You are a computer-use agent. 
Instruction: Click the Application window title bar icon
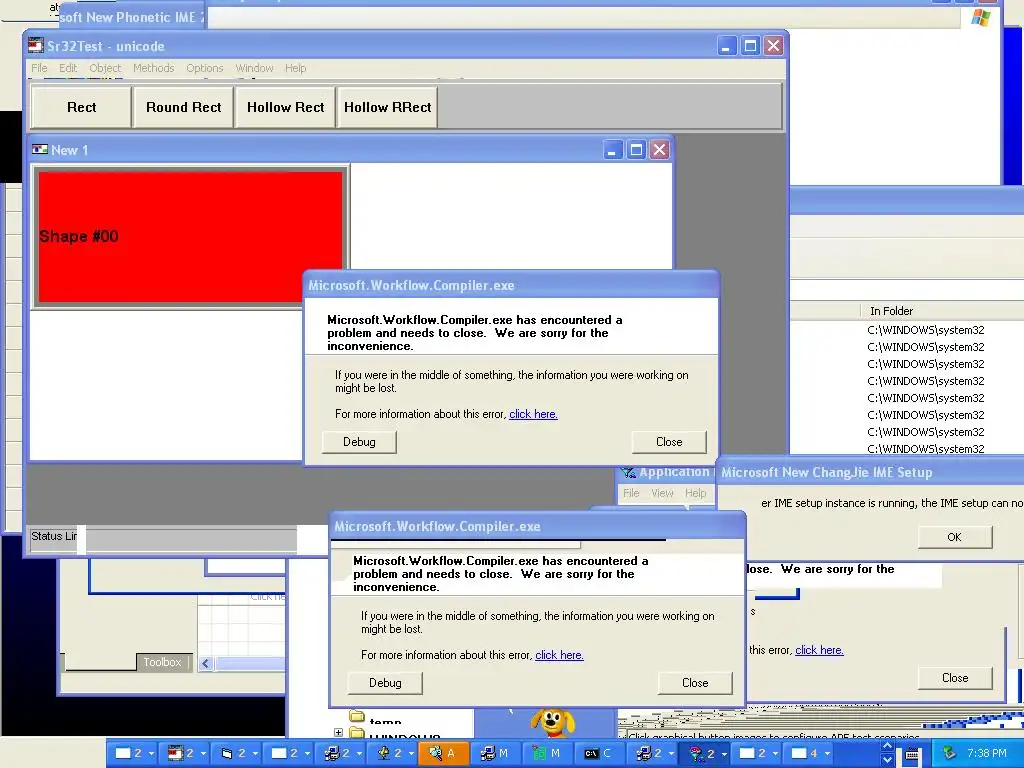(628, 472)
